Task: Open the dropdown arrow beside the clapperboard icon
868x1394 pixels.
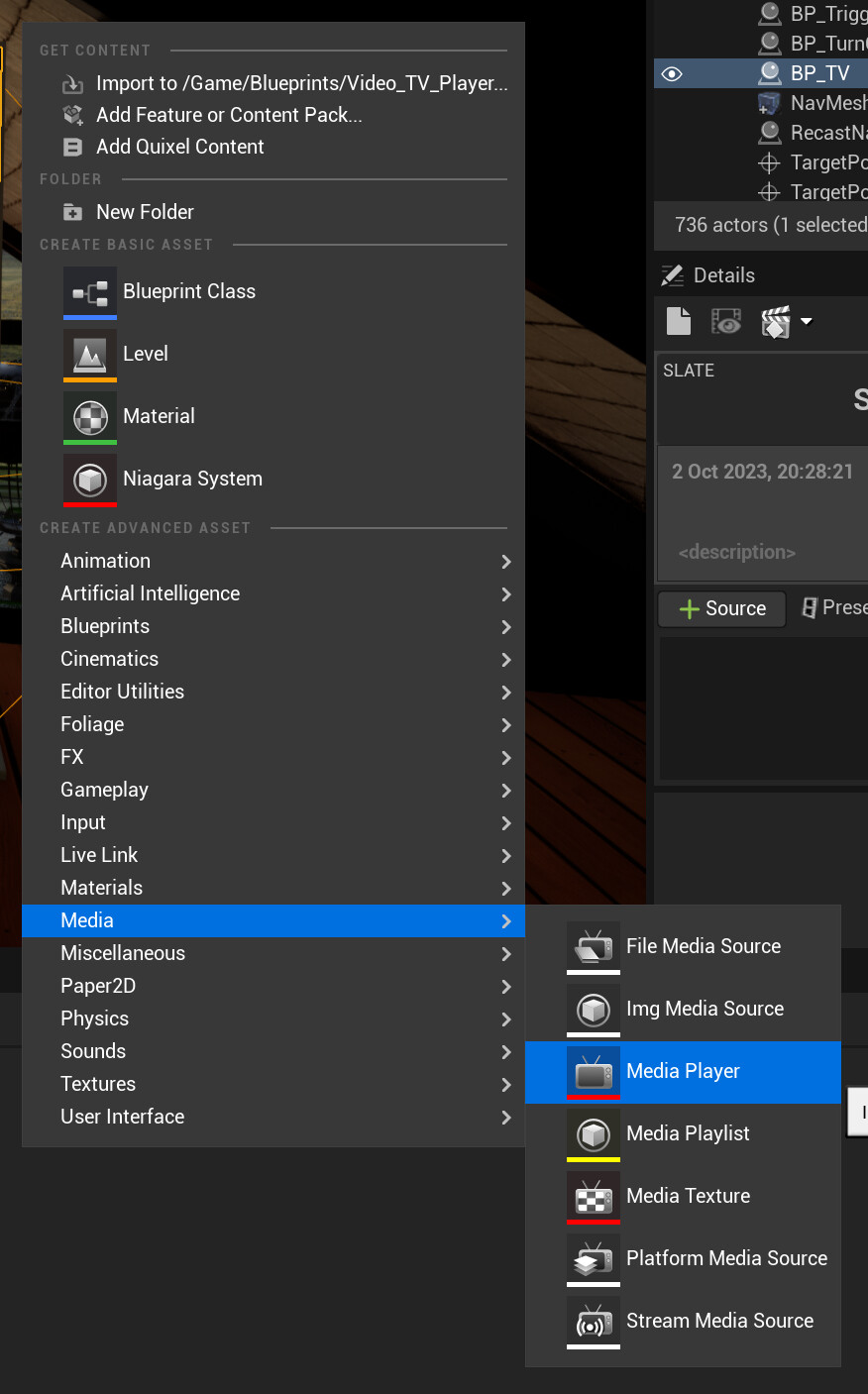Action: (x=806, y=321)
